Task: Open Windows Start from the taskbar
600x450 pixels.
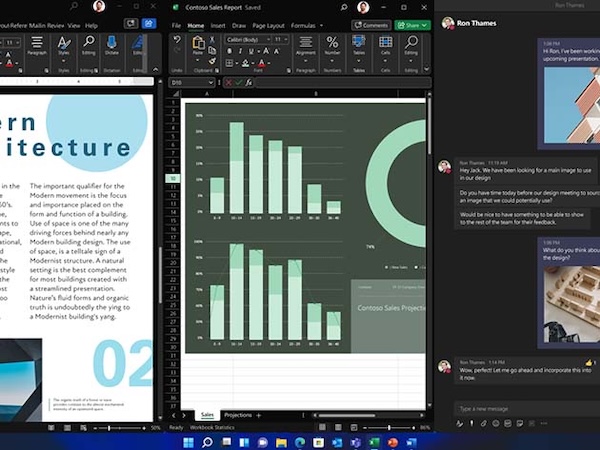Action: pos(186,441)
